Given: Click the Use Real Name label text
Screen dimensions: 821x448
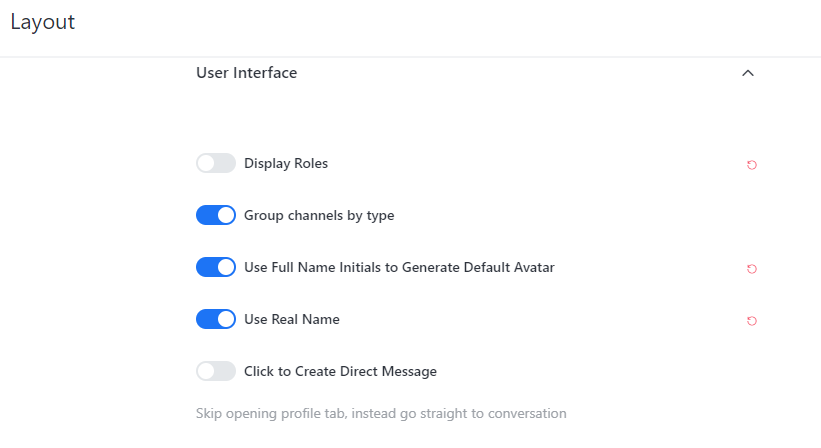Looking at the screenshot, I should pos(292,319).
